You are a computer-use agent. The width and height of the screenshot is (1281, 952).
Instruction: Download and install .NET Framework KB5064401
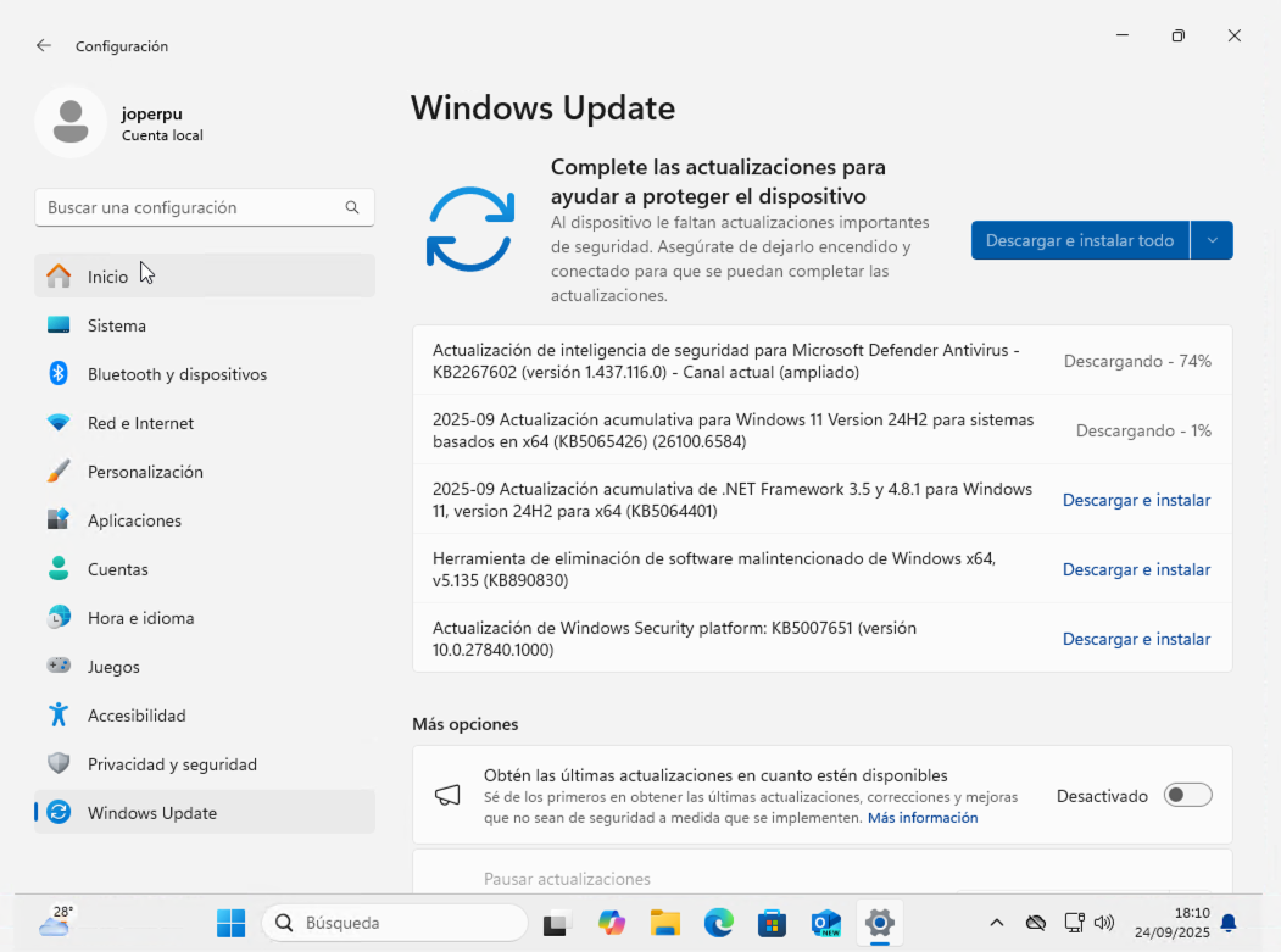1137,500
